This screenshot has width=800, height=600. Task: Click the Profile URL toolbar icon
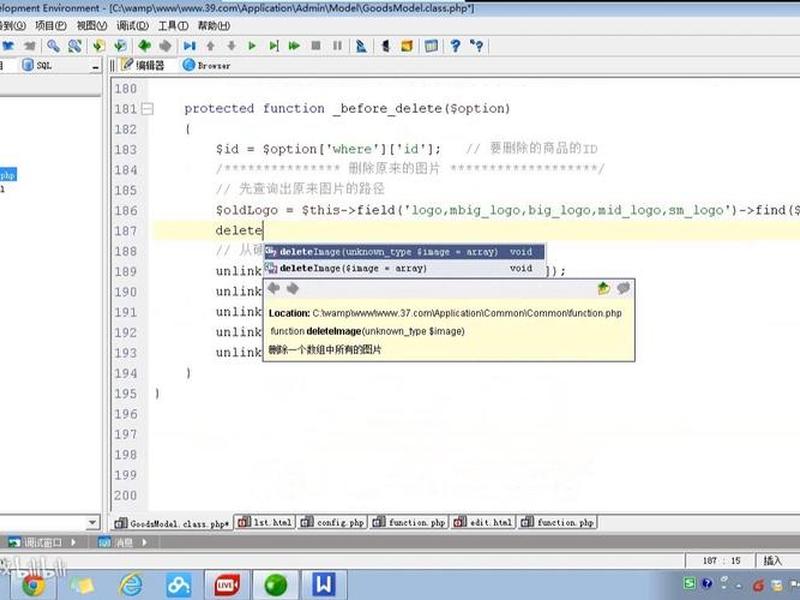tap(361, 46)
